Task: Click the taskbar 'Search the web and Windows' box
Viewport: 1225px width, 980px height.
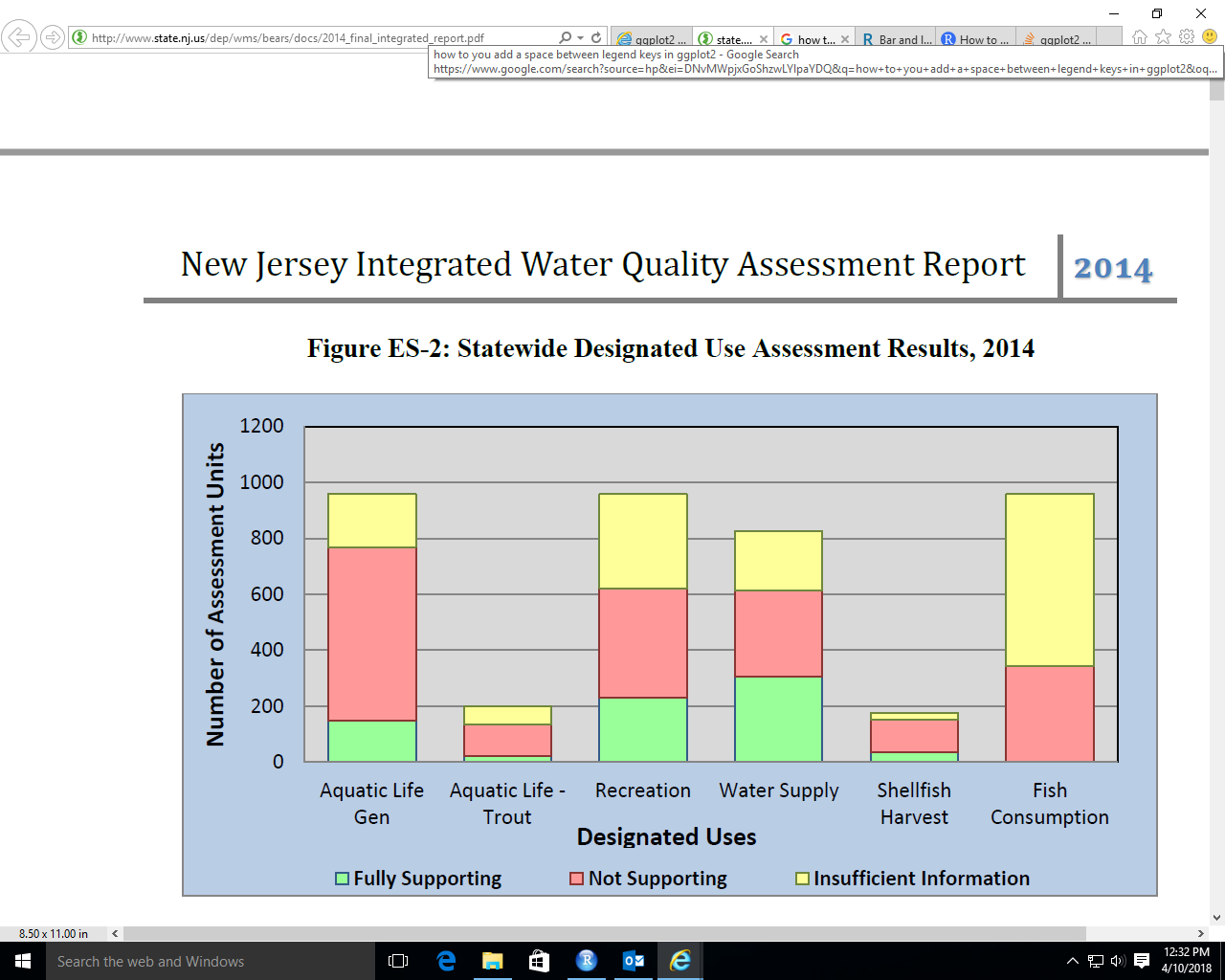Action: click(211, 961)
